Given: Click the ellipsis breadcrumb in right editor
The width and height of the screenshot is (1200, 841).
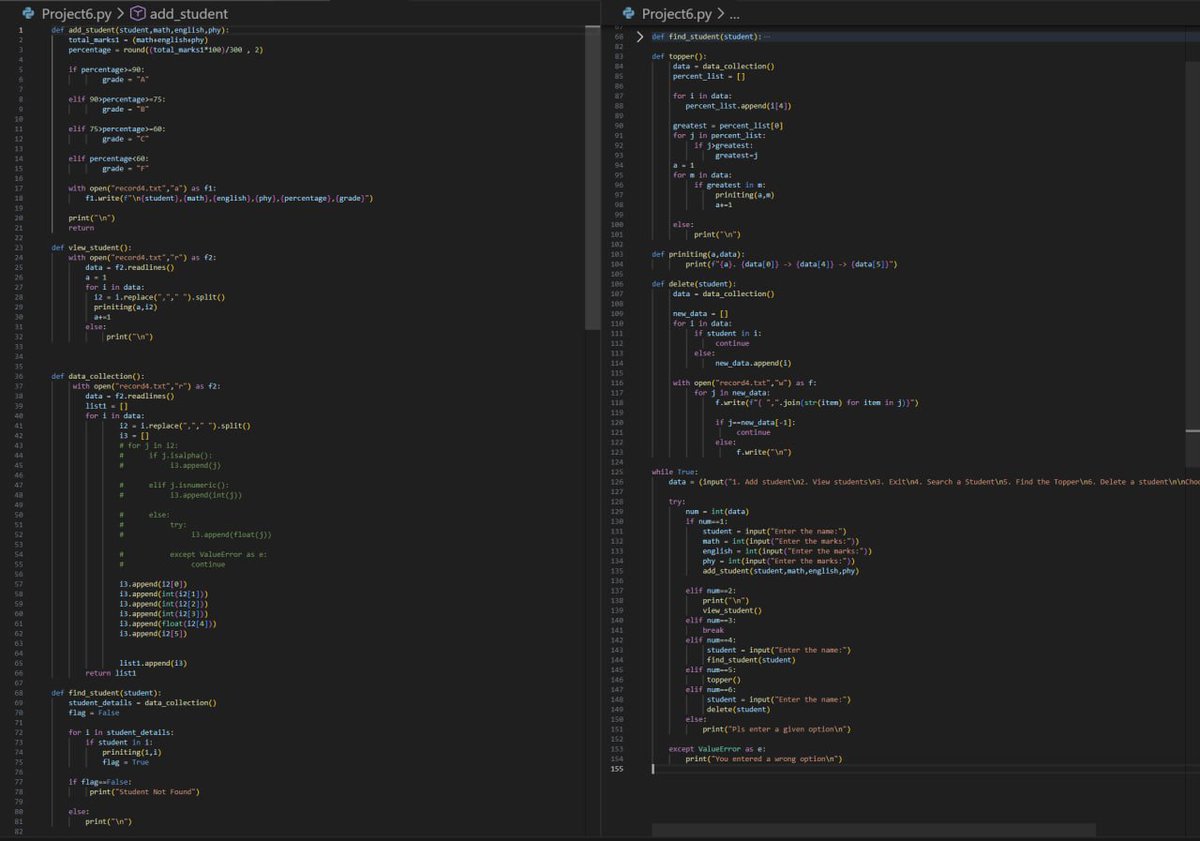Looking at the screenshot, I should [x=736, y=14].
